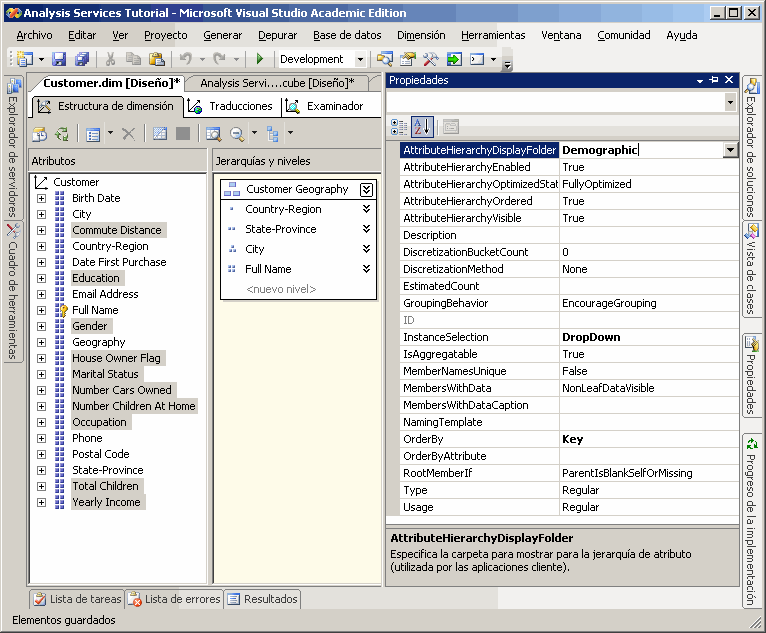This screenshot has width=766, height=633.
Task: Open the Development configuration dropdown
Action: 361,60
